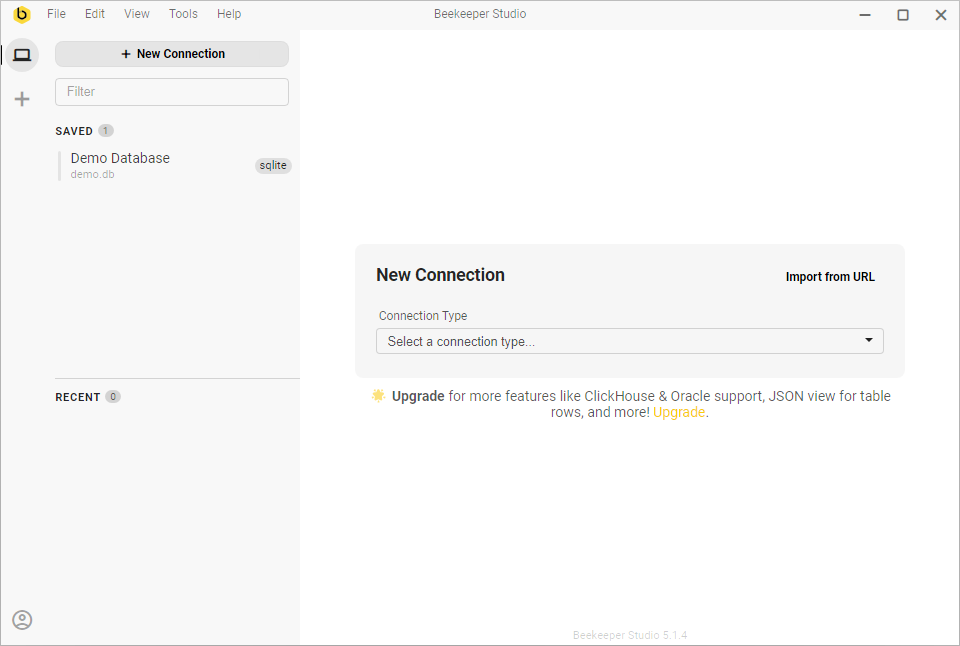Click the demo.db path text
The width and height of the screenshot is (960, 646).
click(x=92, y=175)
